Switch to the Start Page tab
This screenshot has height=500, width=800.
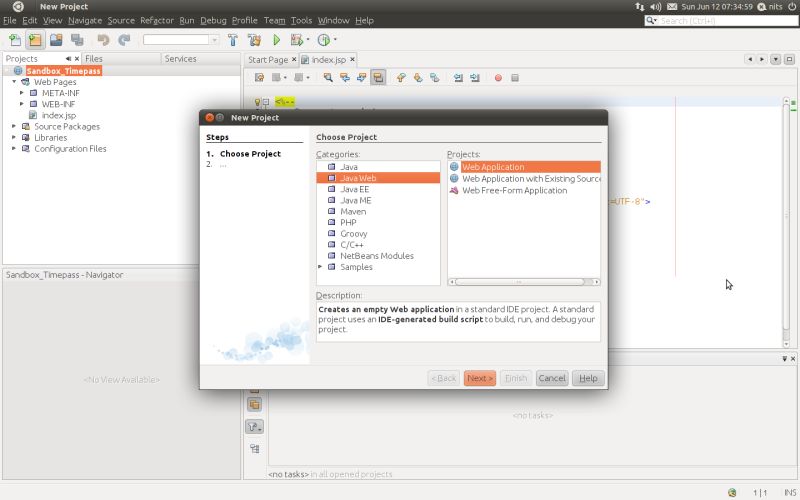tap(268, 60)
